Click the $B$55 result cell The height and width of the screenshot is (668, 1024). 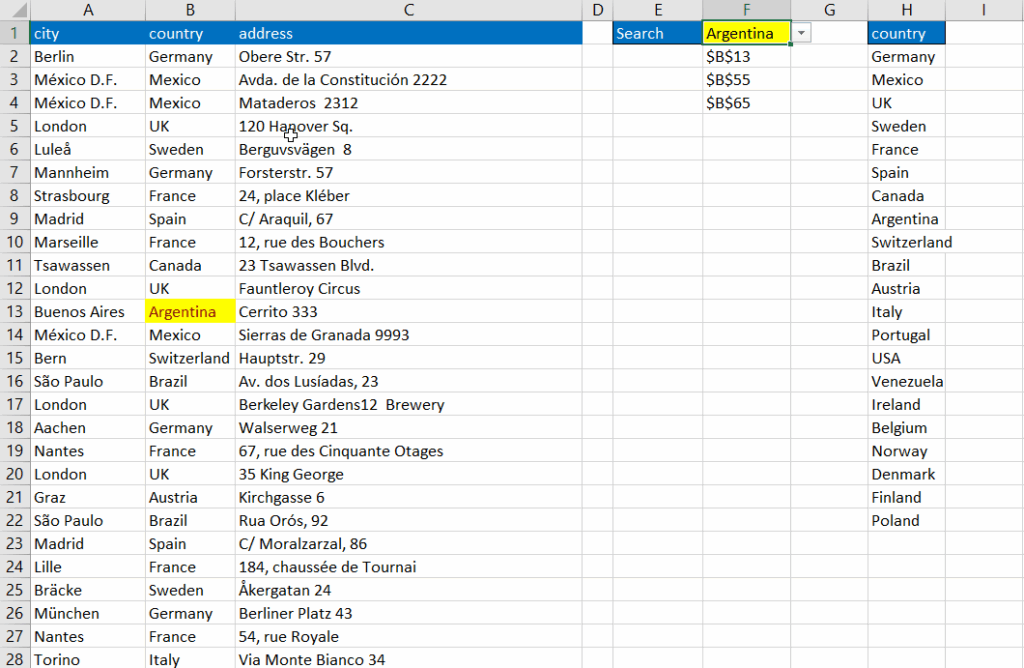[746, 80]
